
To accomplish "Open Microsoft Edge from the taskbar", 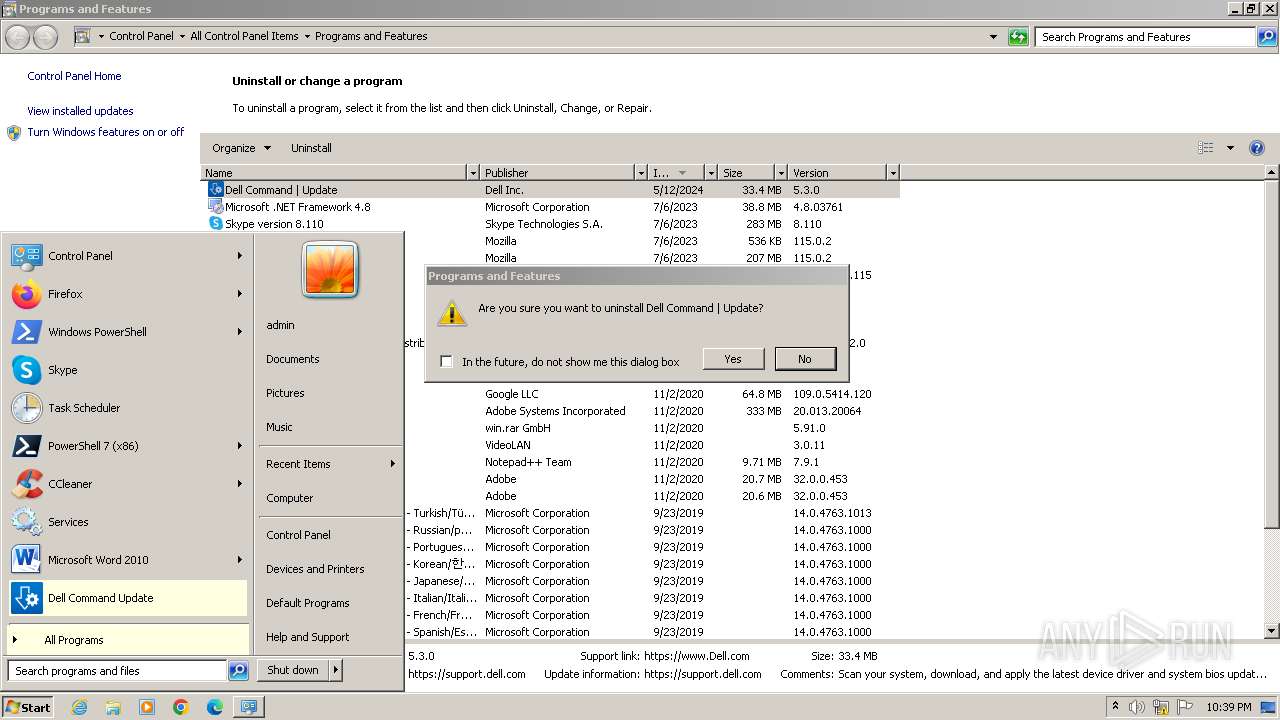I will (215, 707).
